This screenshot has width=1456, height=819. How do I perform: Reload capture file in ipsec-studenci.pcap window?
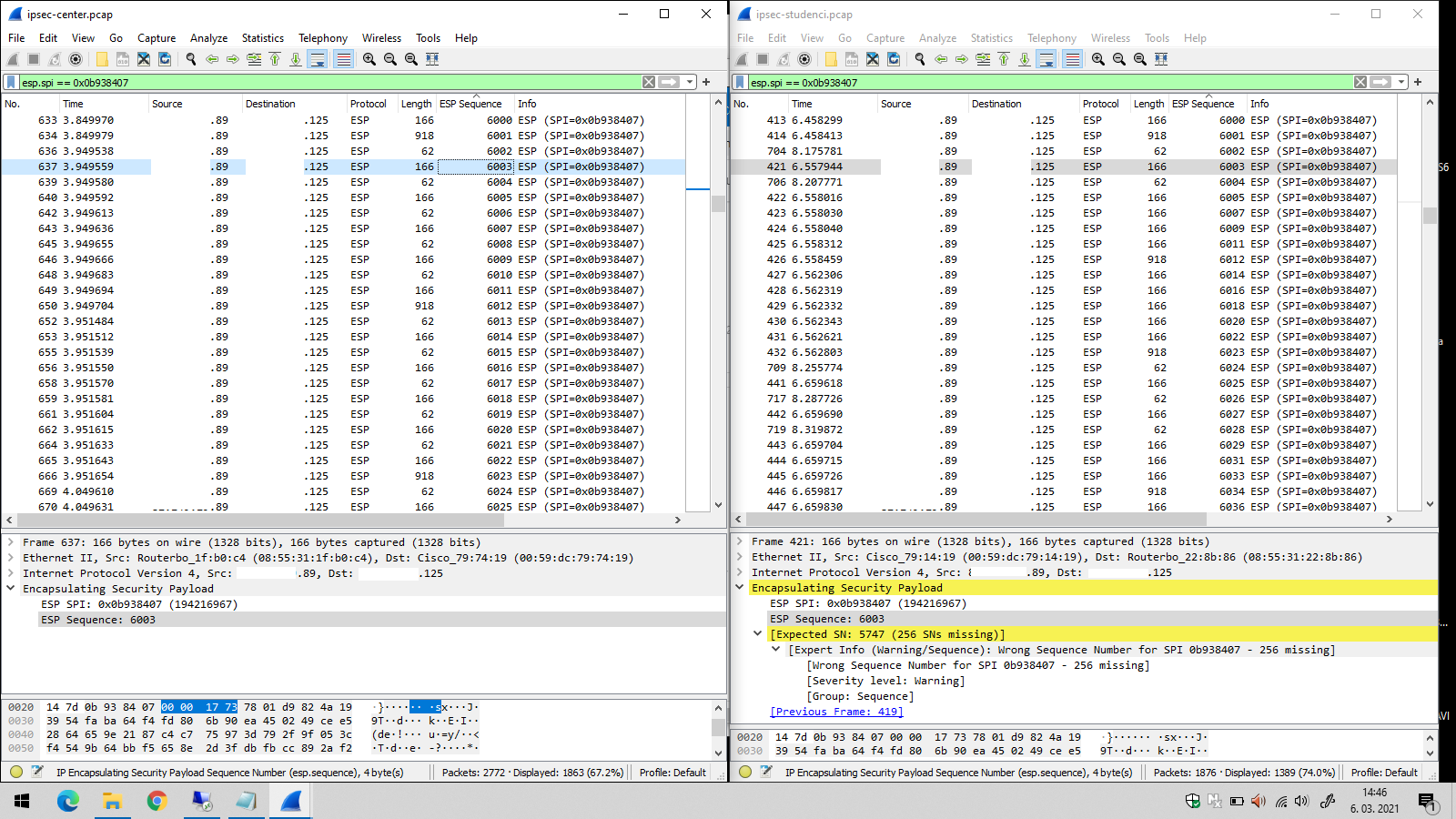coord(894,59)
